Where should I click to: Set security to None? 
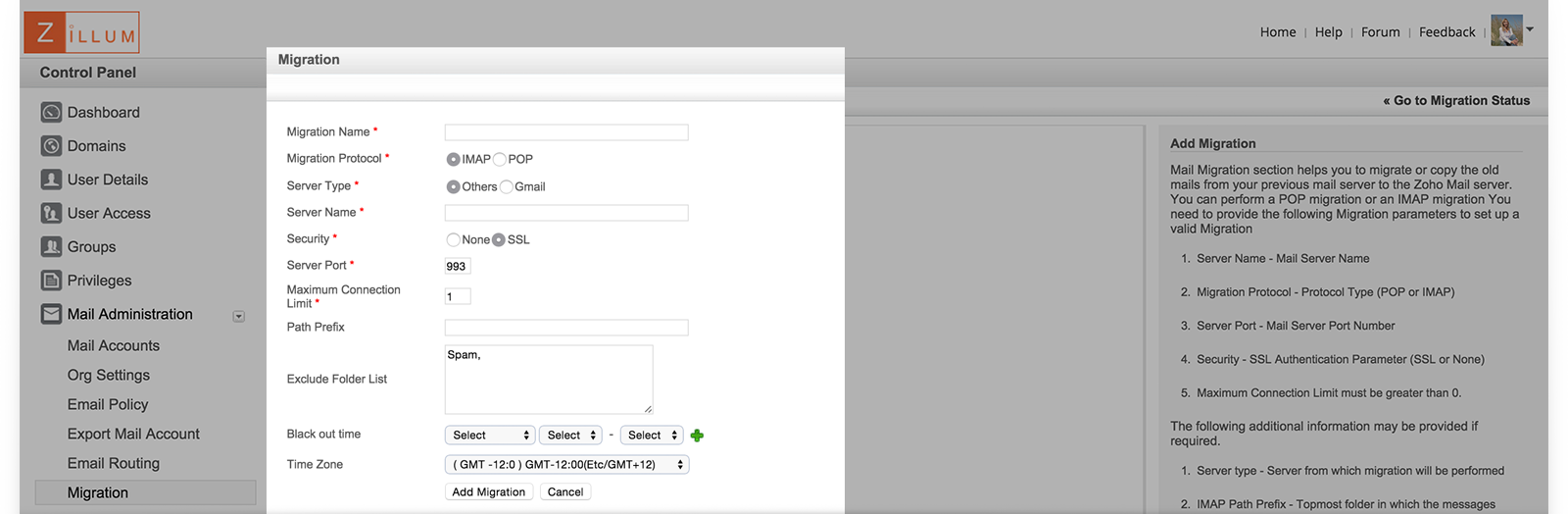click(x=453, y=239)
